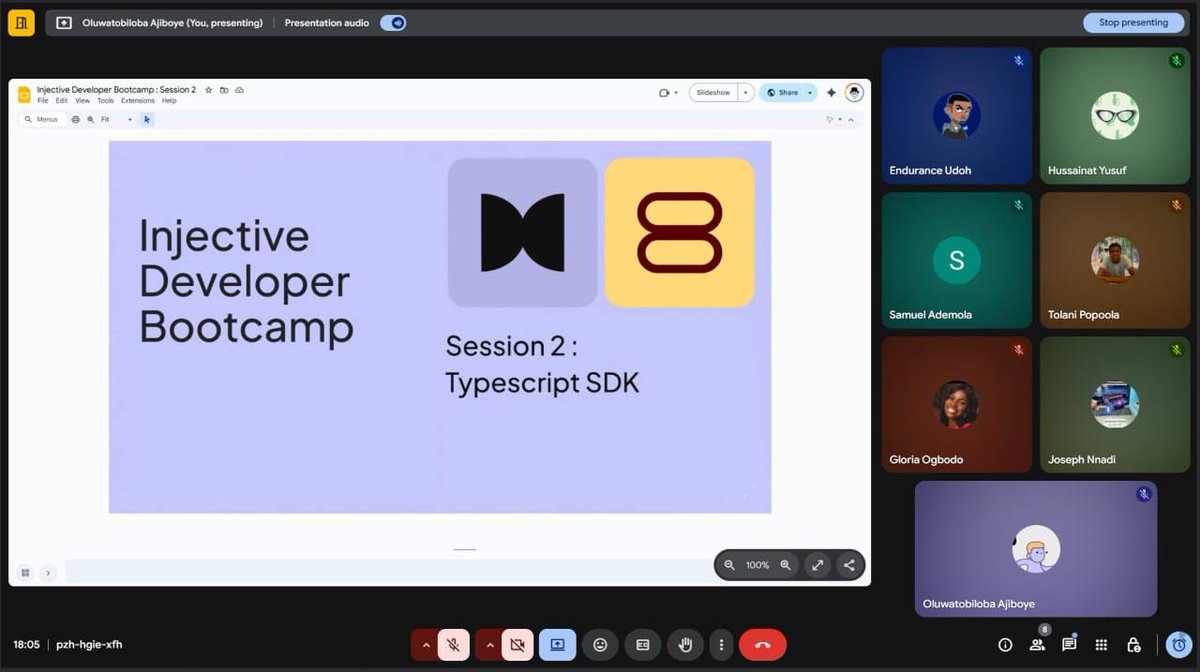This screenshot has width=1200, height=672.
Task: Start Slideshow button
Action: [714, 92]
